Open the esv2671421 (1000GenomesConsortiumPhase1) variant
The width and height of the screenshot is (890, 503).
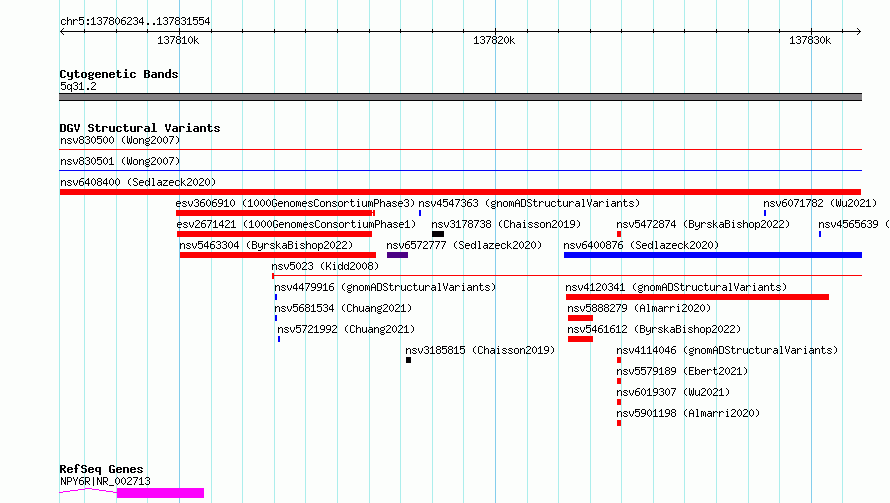point(296,224)
